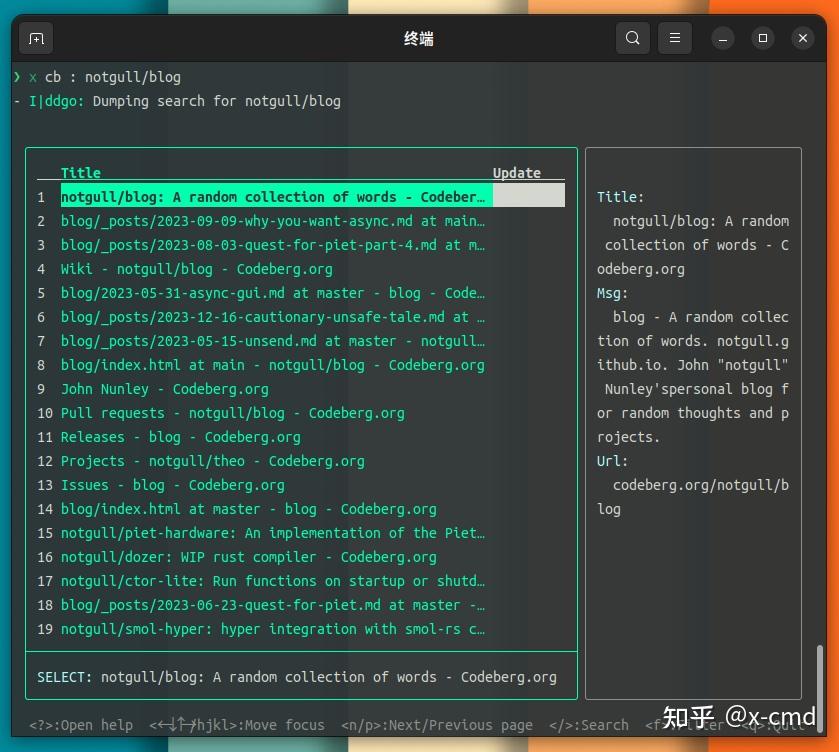This screenshot has height=752, width=839.
Task: Click the '终端' titlebar label
Action: click(419, 38)
